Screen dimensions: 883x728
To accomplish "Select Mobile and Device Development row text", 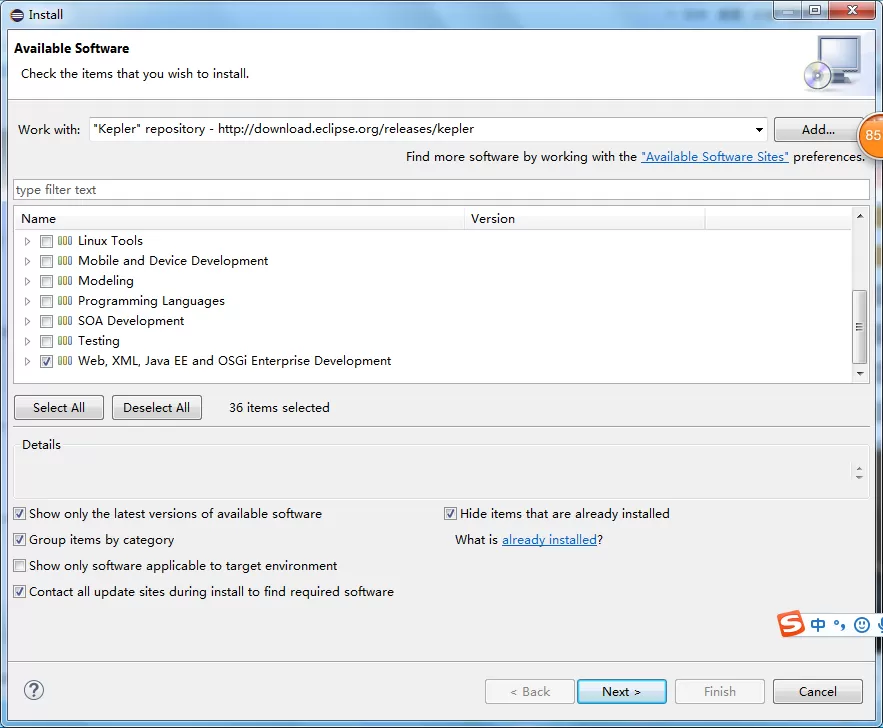I will click(x=173, y=261).
